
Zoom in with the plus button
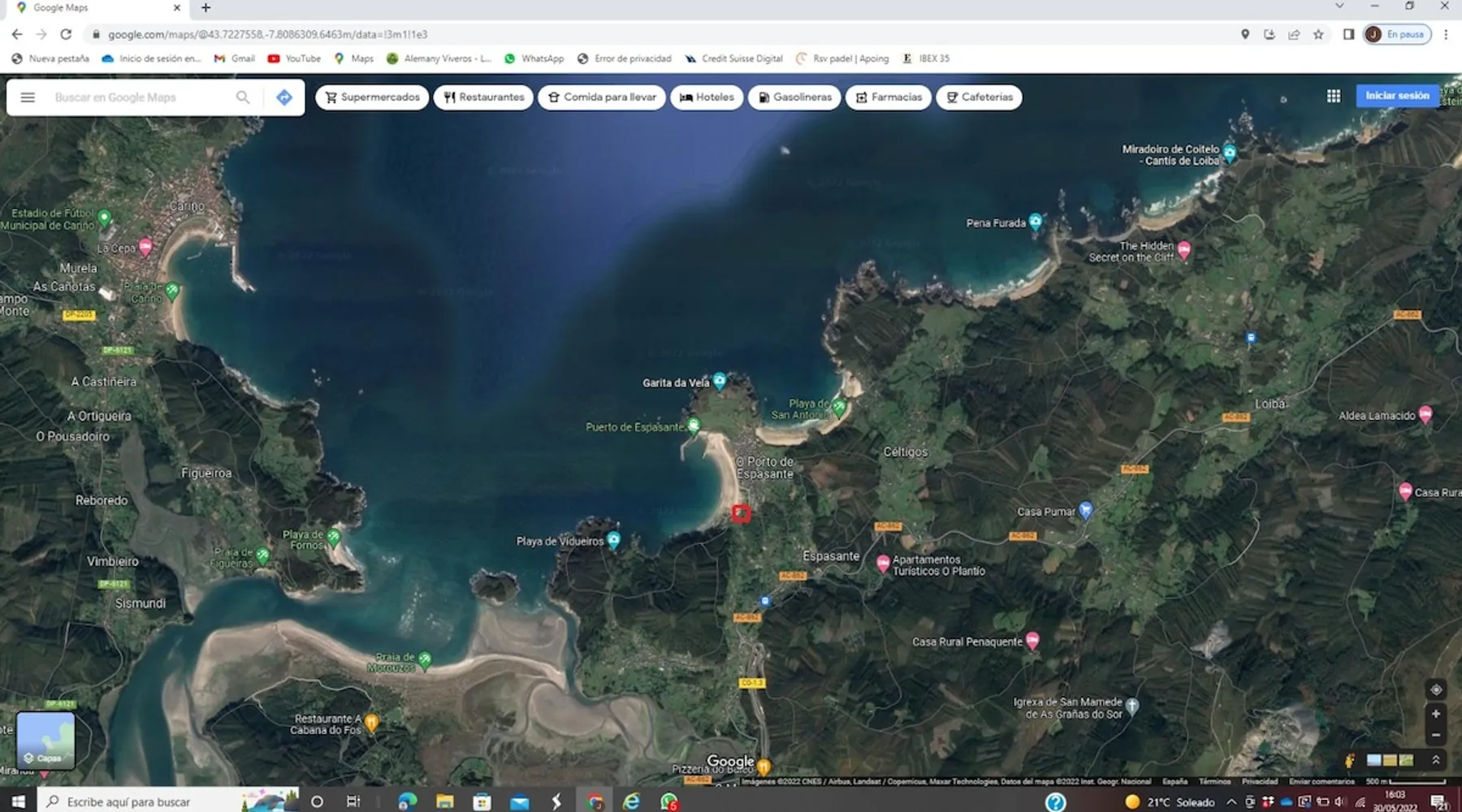click(1435, 714)
